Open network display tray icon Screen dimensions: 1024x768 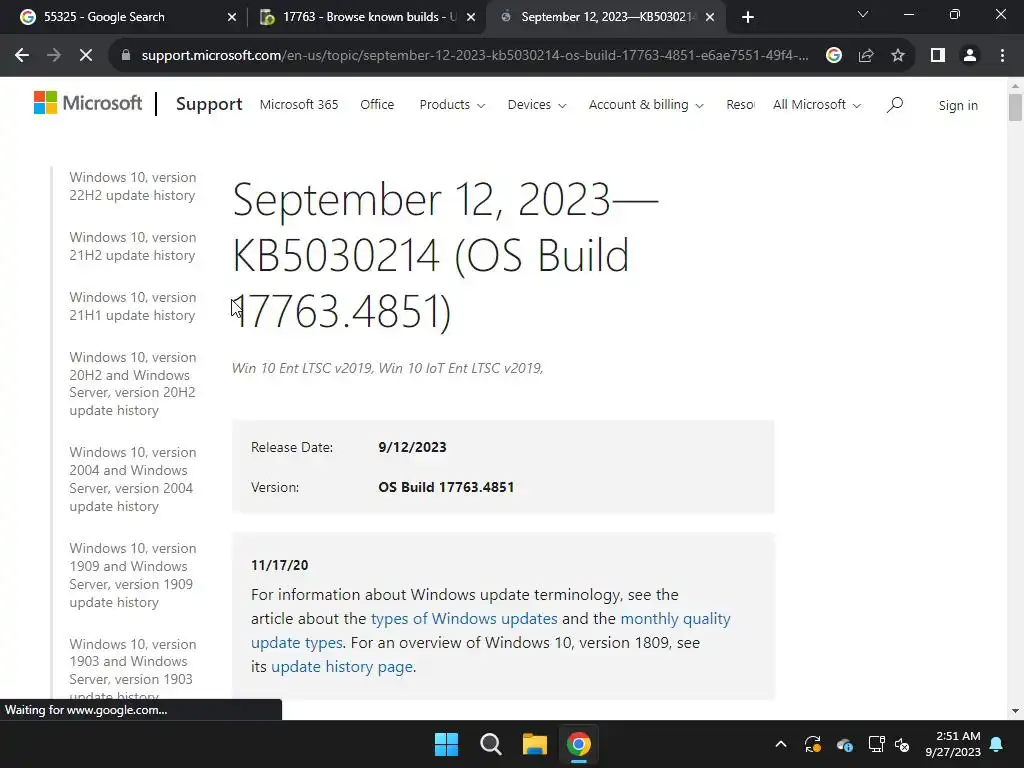tap(876, 744)
